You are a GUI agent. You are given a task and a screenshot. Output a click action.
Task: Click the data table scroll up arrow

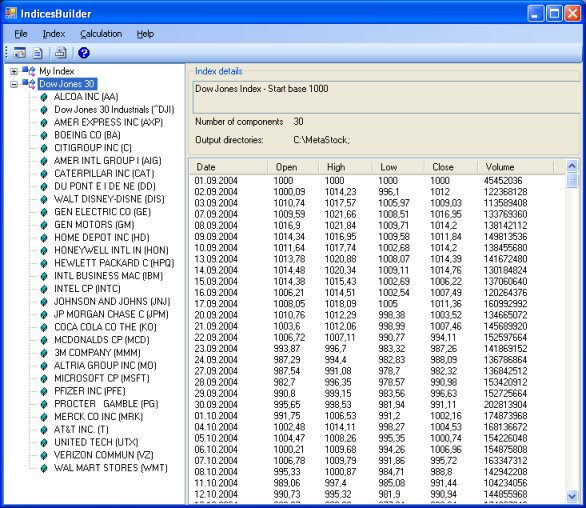[x=572, y=166]
